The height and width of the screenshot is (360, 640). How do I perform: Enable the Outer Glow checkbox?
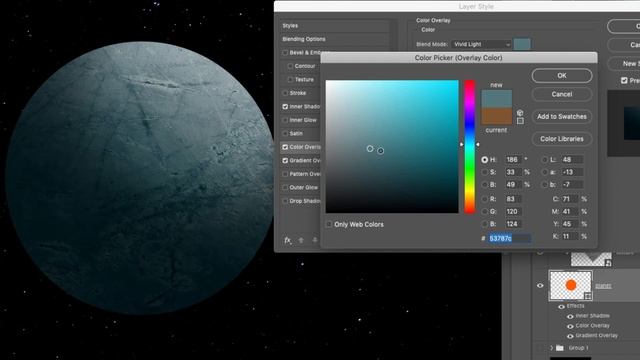[x=285, y=187]
